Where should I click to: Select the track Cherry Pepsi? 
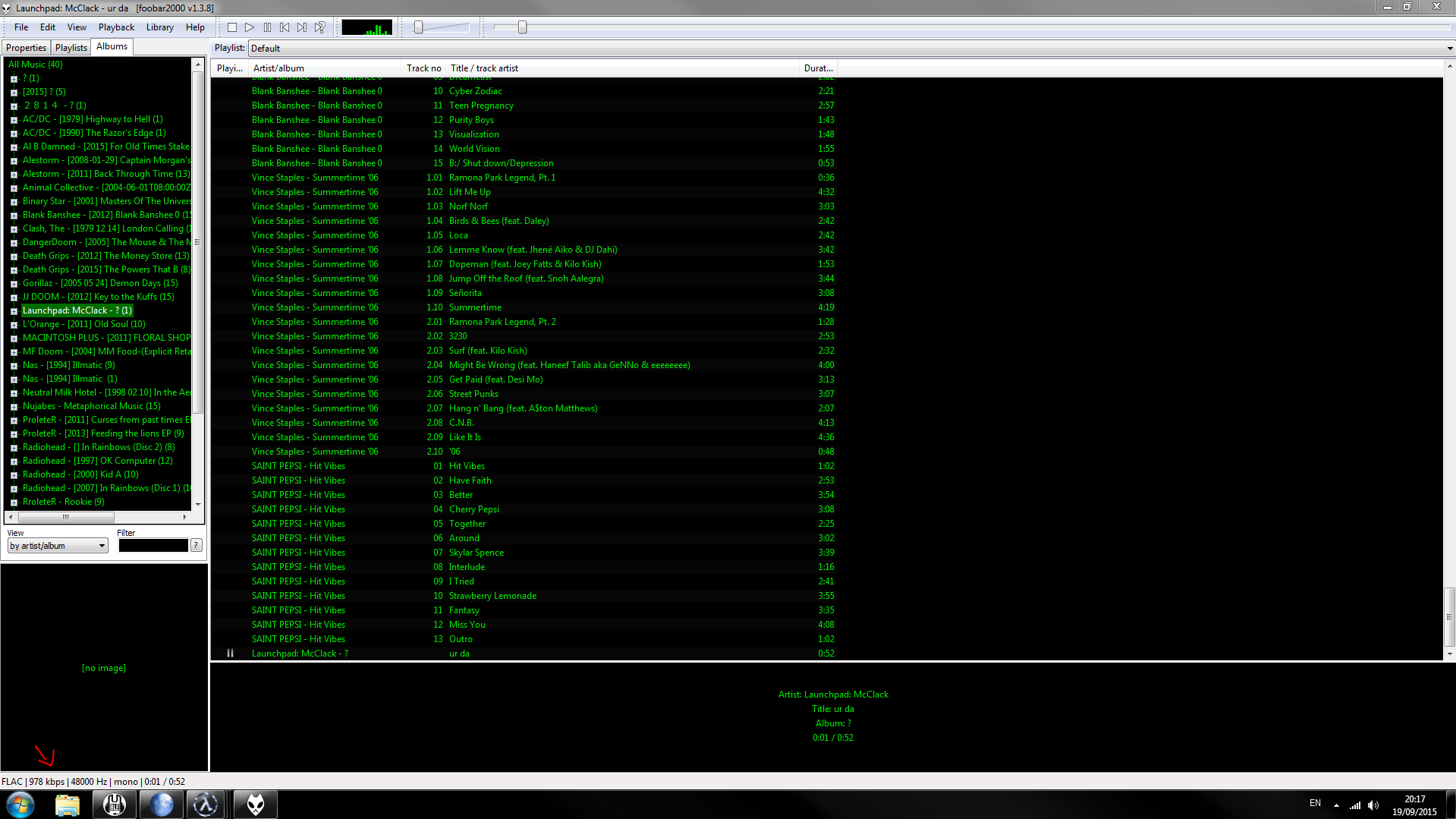(474, 509)
